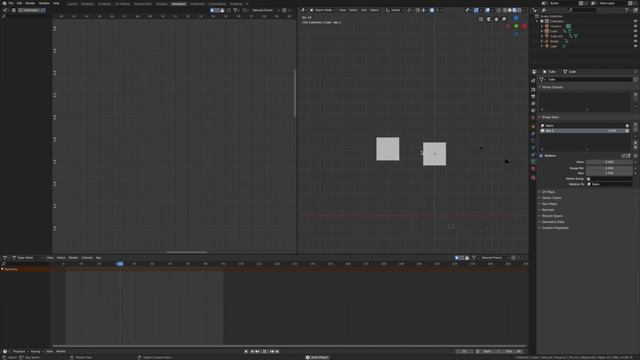Hide the Cube object in outliner
This screenshot has width=640, height=360.
coord(636,31)
